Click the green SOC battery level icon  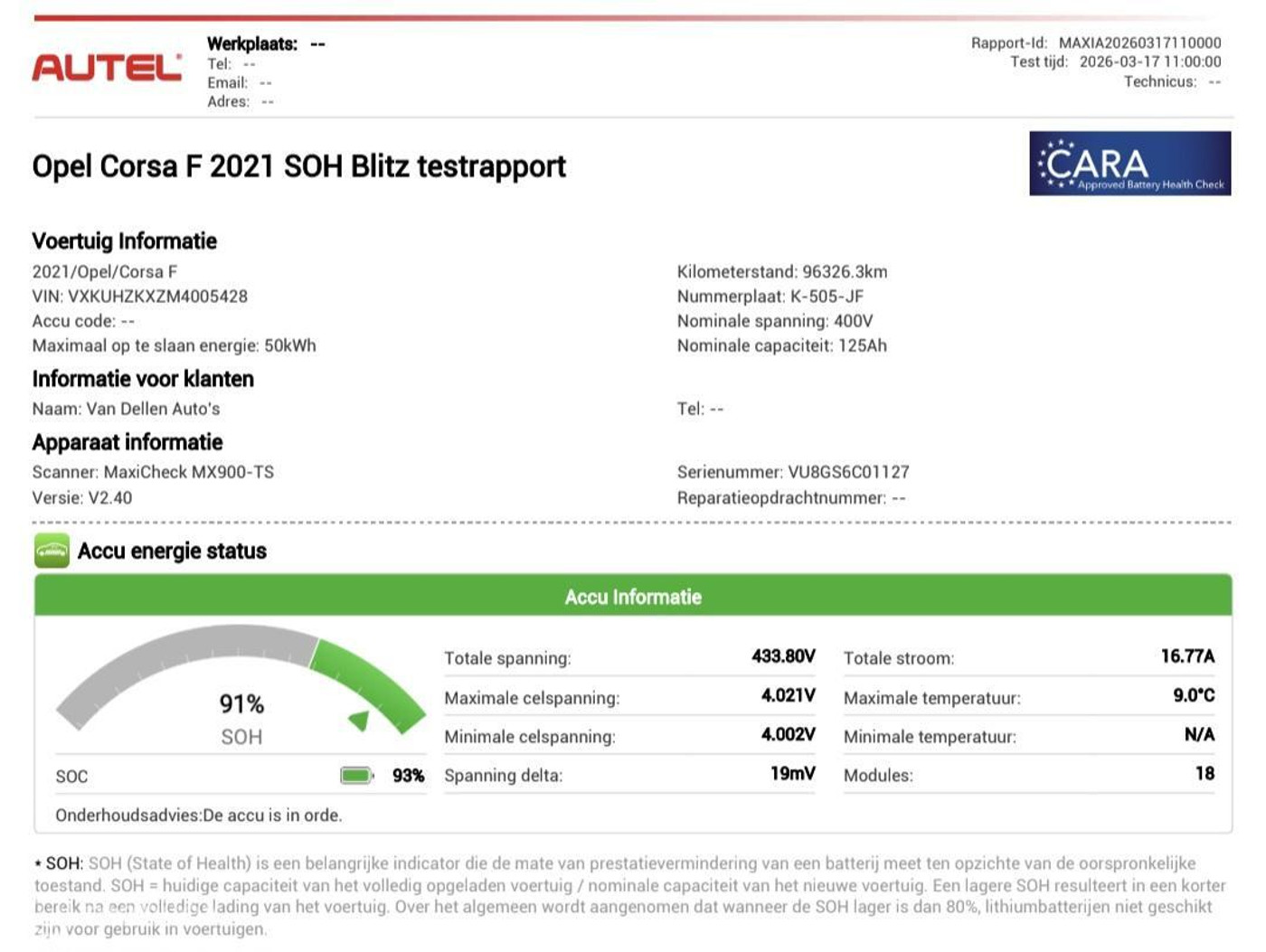pyautogui.click(x=356, y=776)
